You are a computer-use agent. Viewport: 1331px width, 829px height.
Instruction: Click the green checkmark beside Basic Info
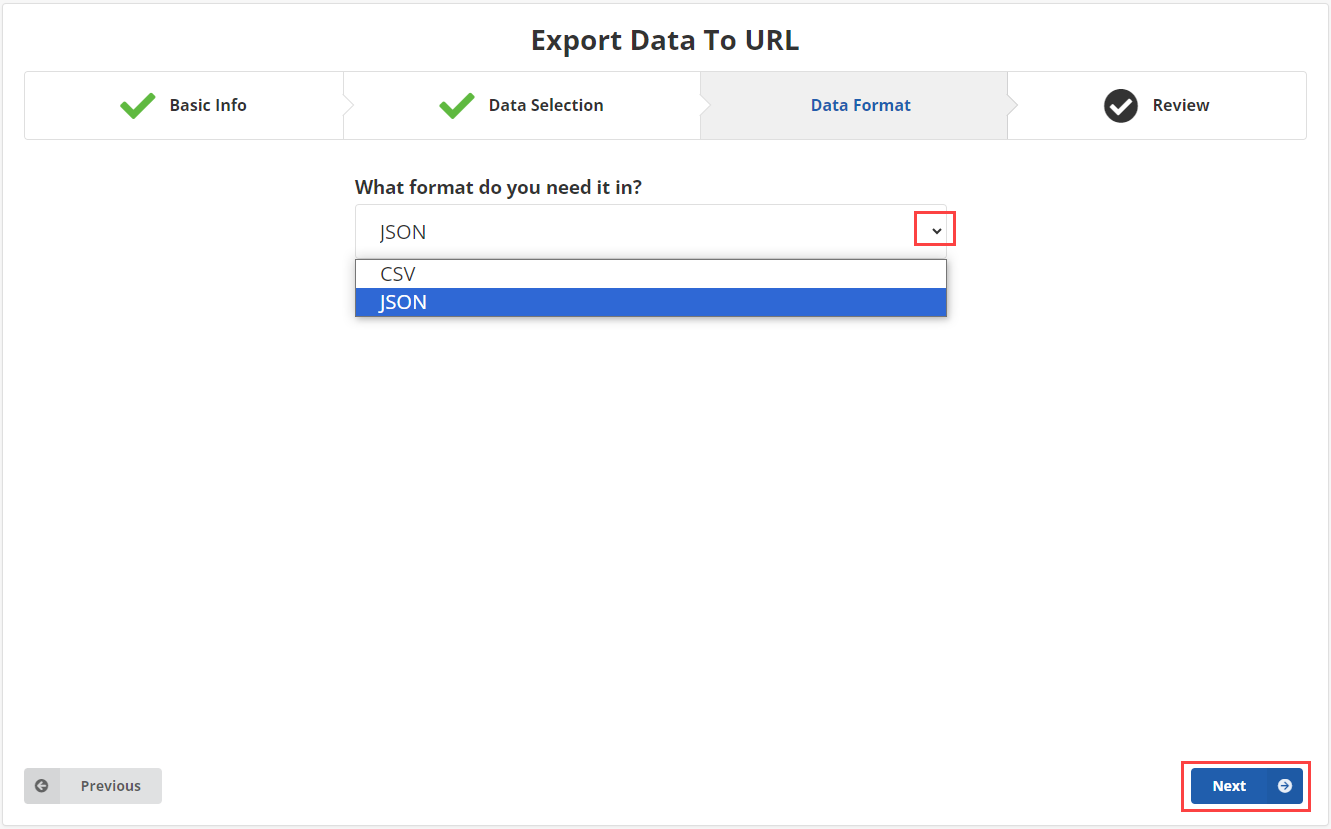click(137, 105)
